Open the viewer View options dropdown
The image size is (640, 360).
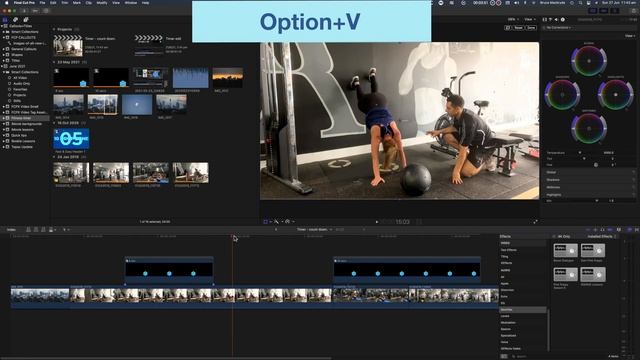[530, 19]
